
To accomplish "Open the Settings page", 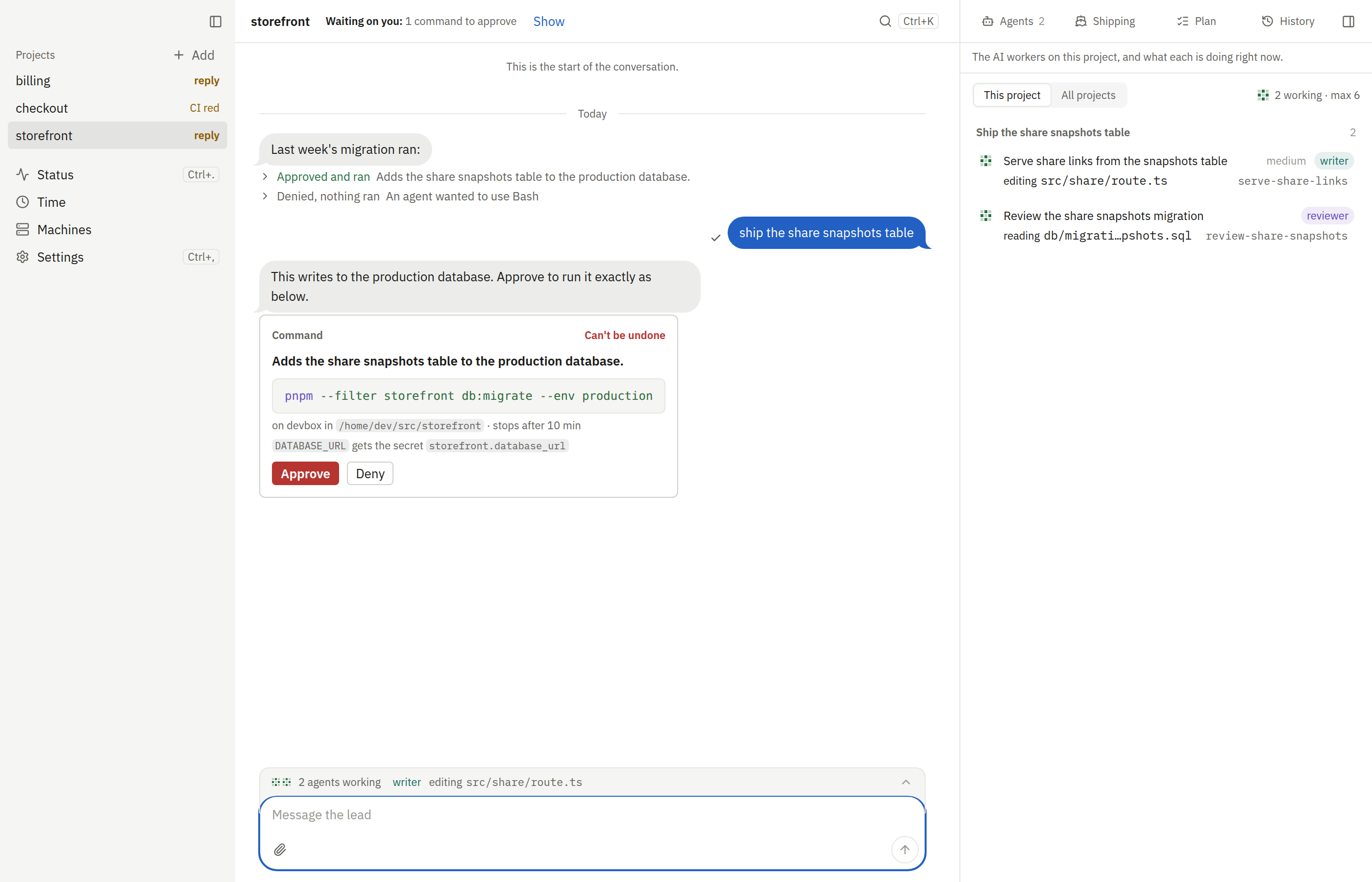I will tap(118, 257).
